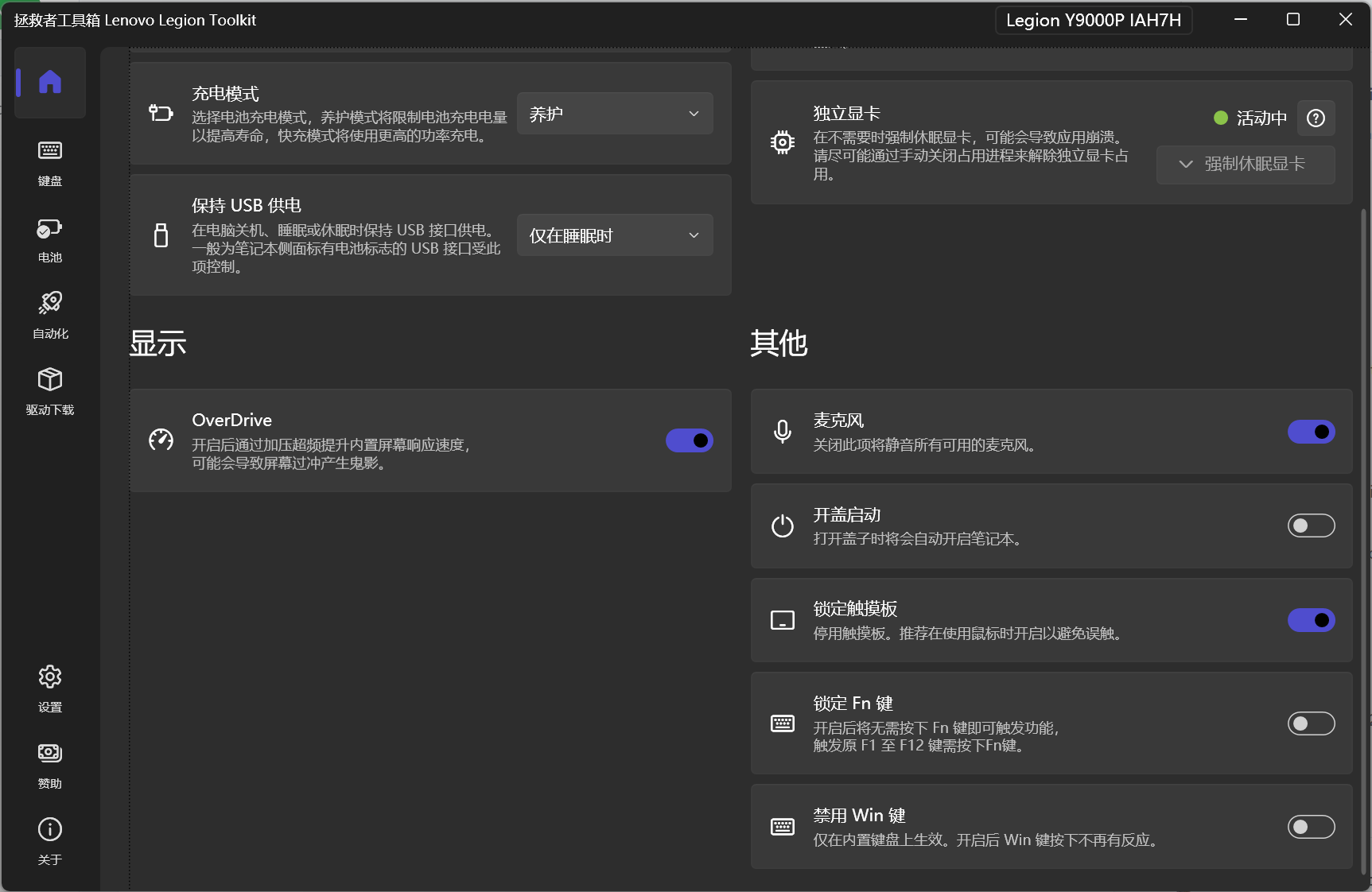Enable the 开盖启动 lid-open startup toggle
Viewport: 1372px width, 892px height.
coord(1311,526)
